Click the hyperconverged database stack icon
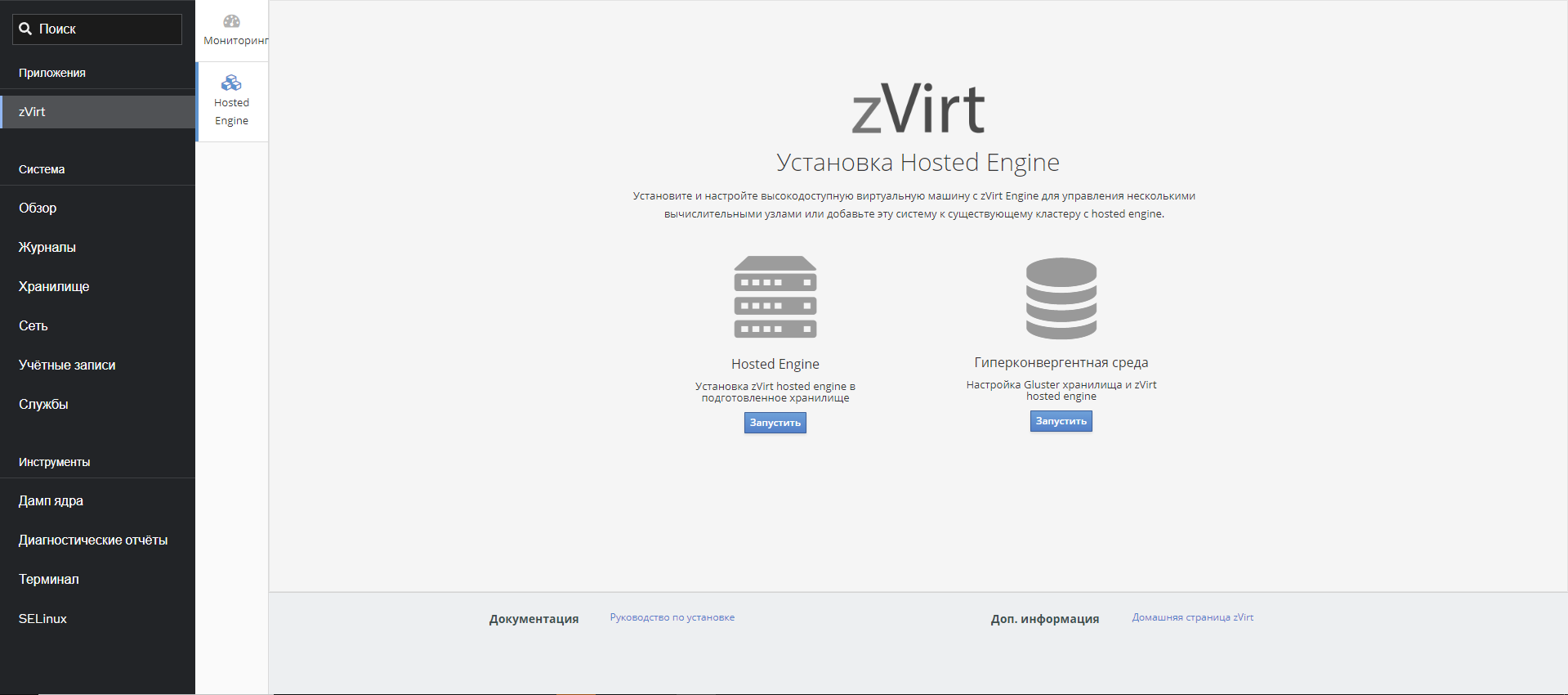Image resolution: width=1568 pixels, height=695 pixels. point(1061,298)
